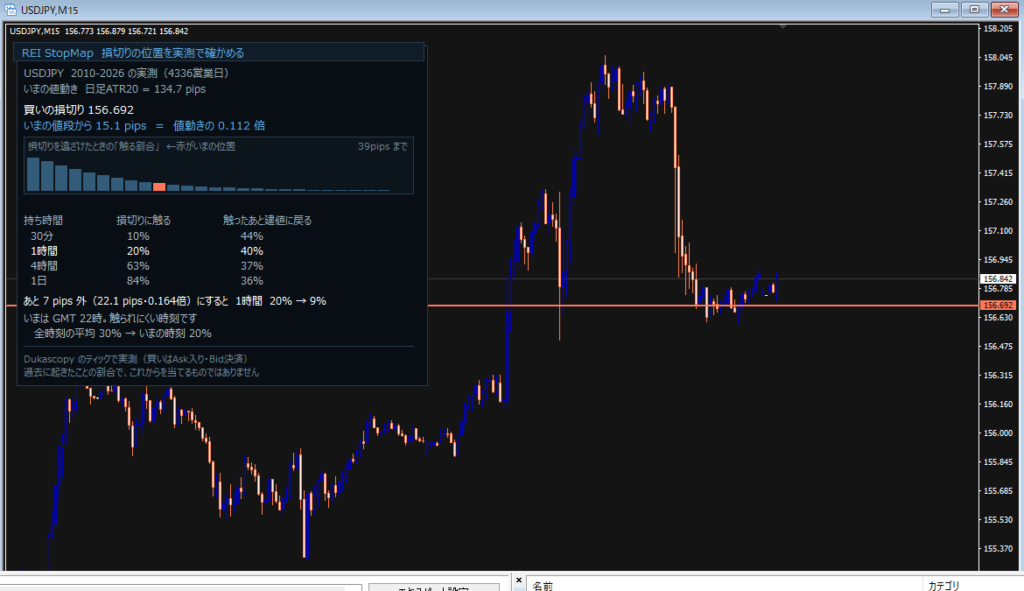The width and height of the screenshot is (1024, 591).
Task: Click the 過去に起きたことの割合 disclaimer line
Action: click(x=141, y=372)
